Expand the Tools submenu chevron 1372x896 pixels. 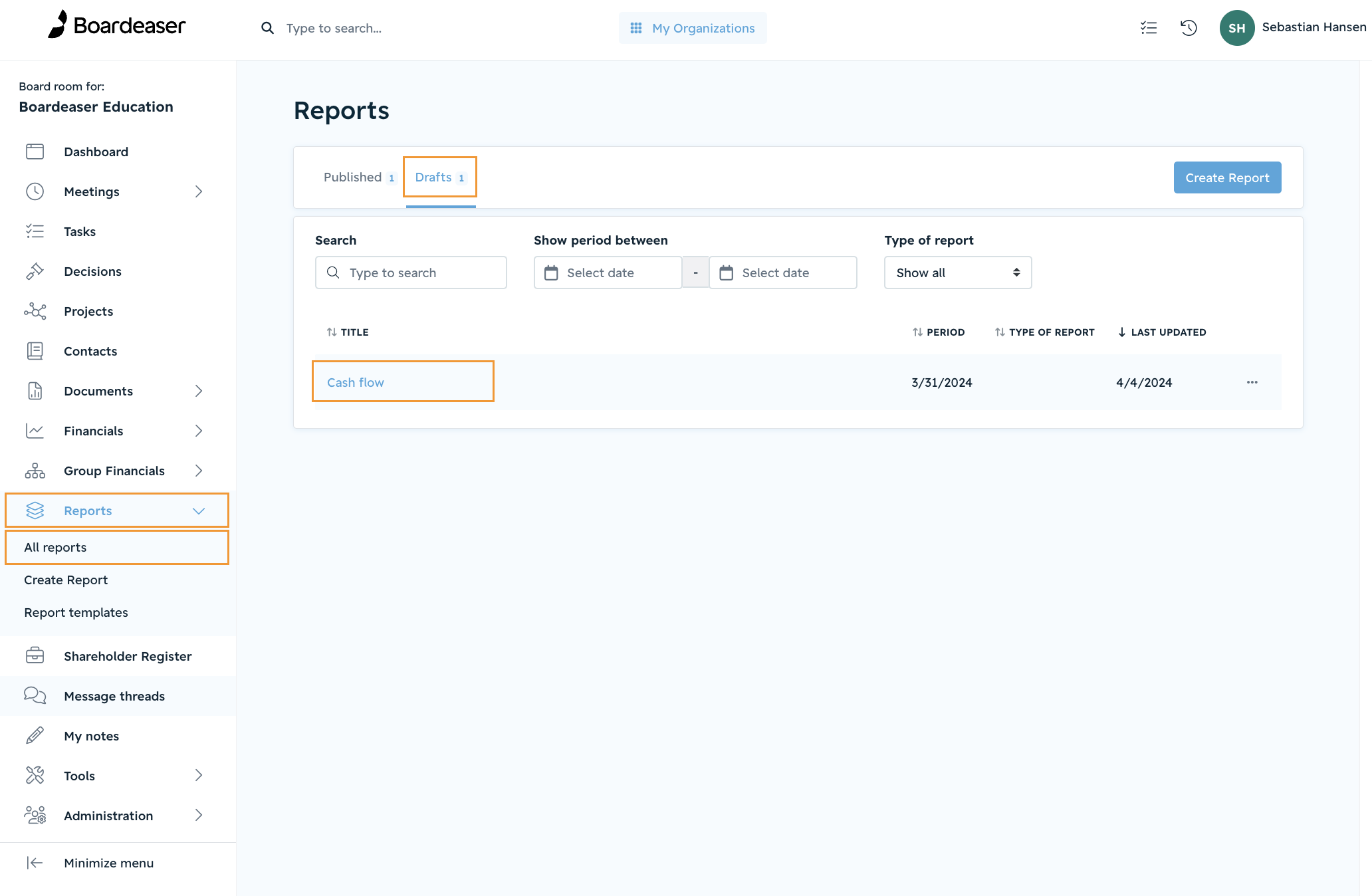[x=199, y=776]
